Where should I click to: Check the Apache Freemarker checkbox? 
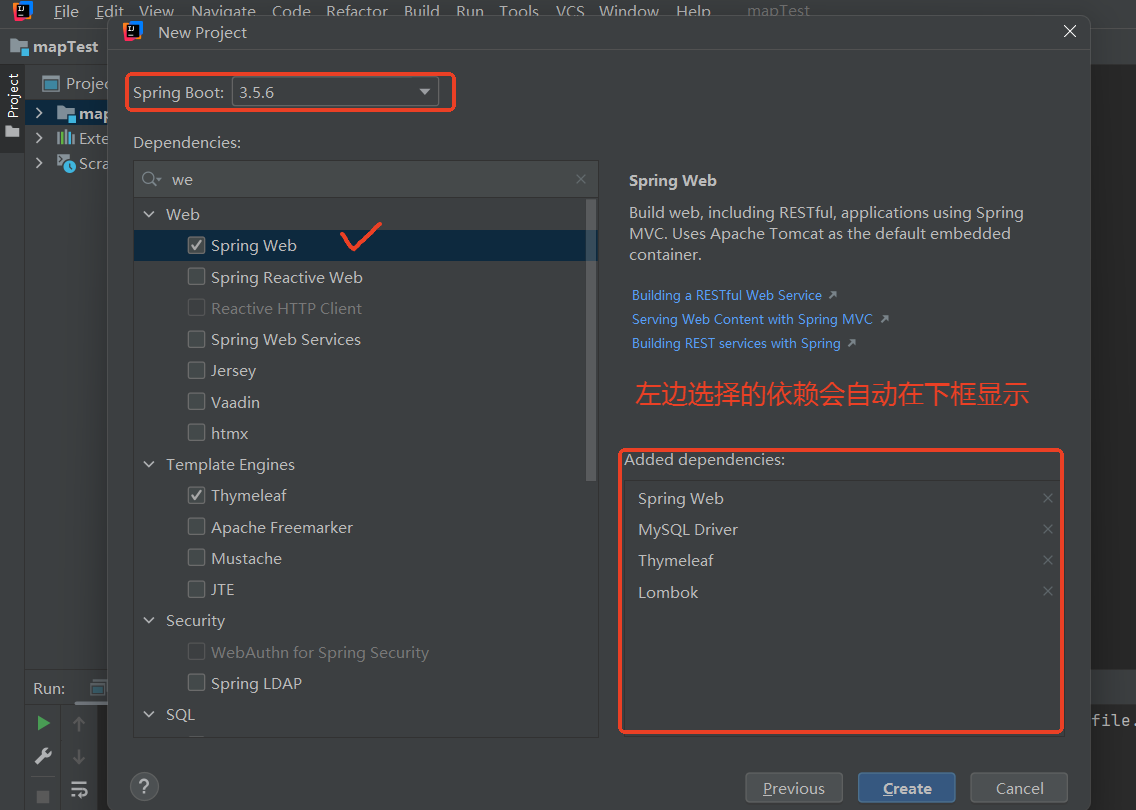click(x=196, y=527)
